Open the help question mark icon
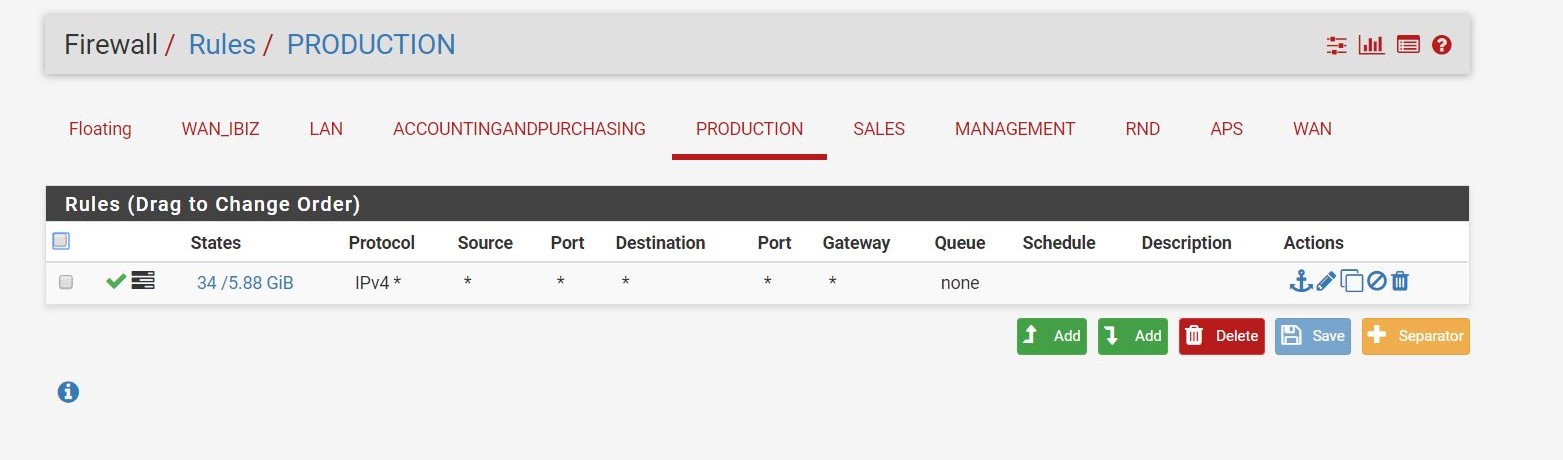 pos(1441,45)
